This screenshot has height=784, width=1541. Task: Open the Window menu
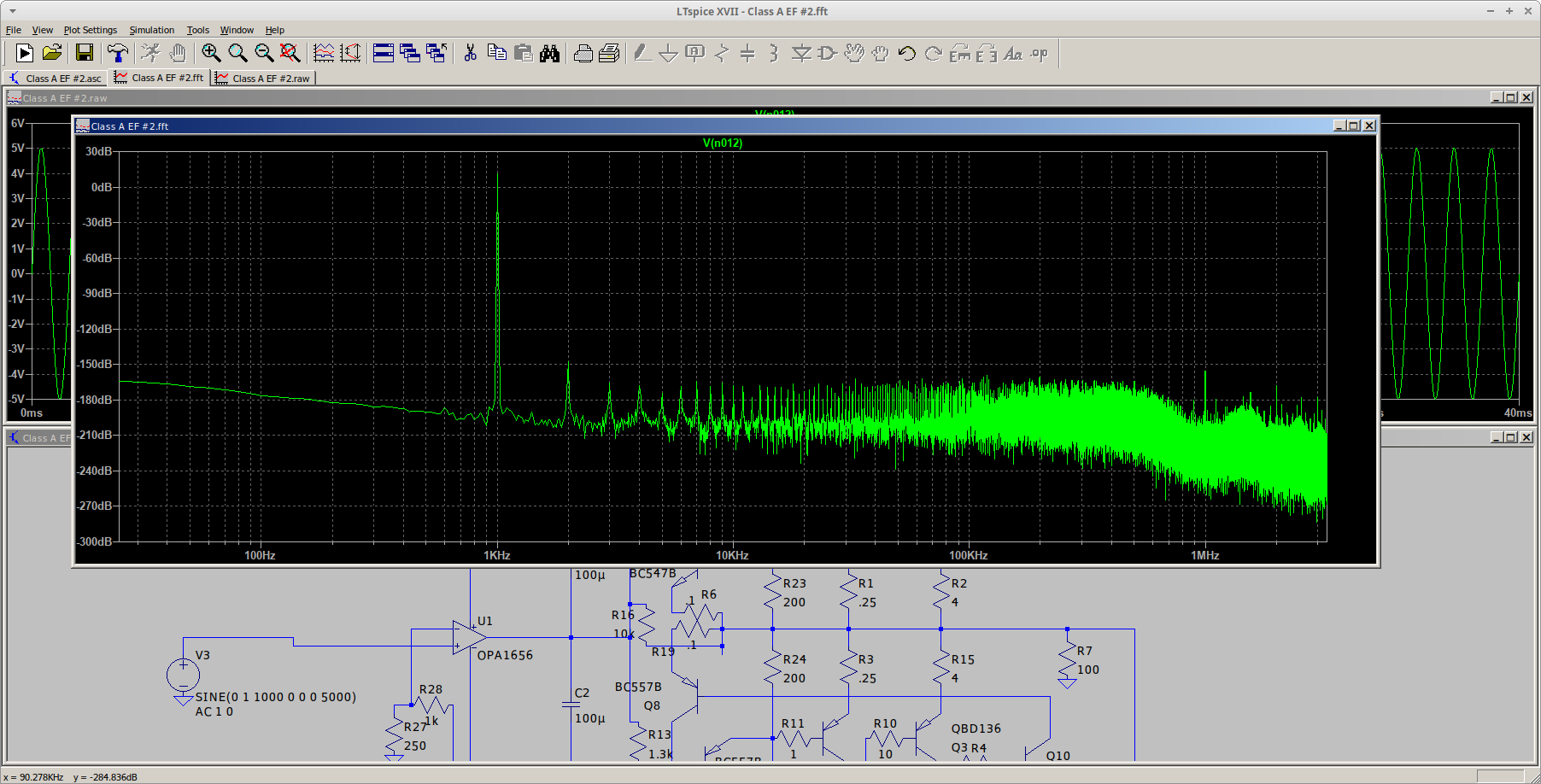point(237,30)
